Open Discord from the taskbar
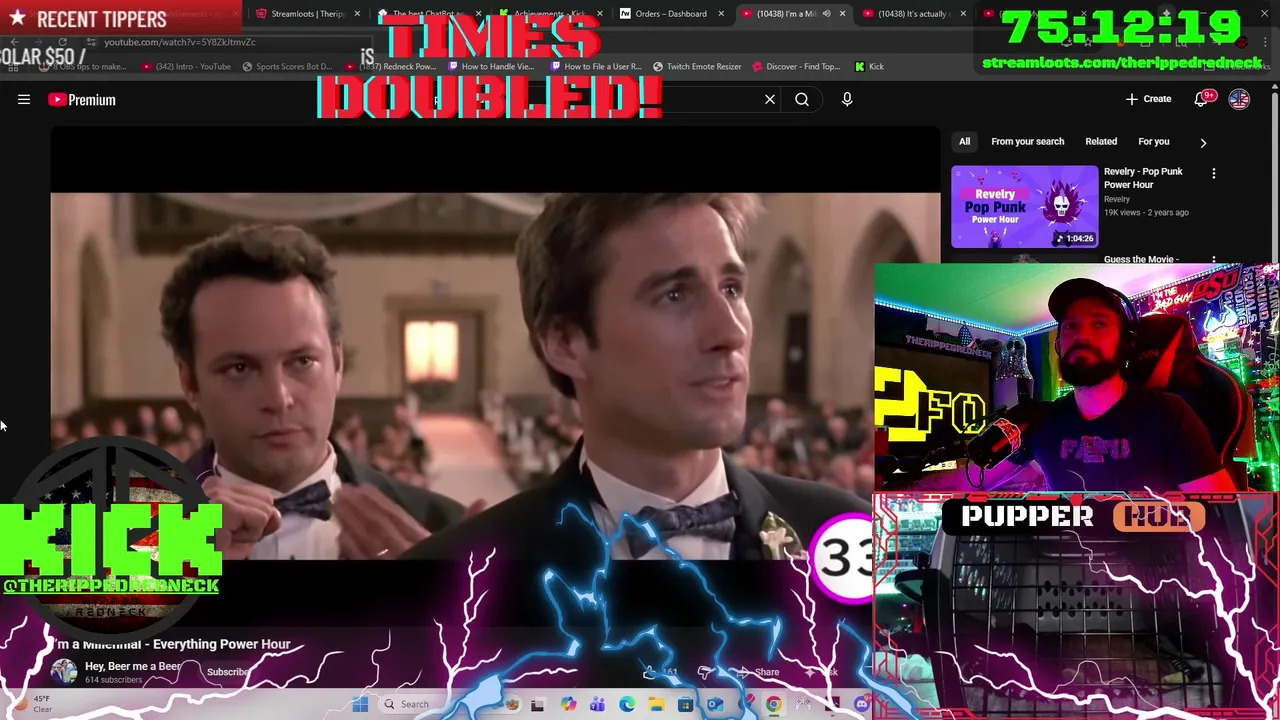1280x720 pixels. click(x=862, y=705)
